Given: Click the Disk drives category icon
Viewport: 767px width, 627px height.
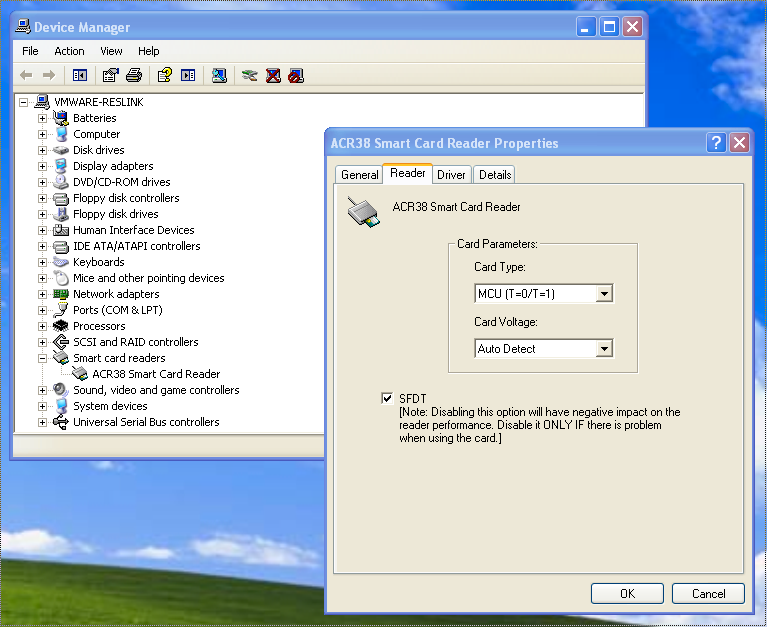Looking at the screenshot, I should (61, 150).
